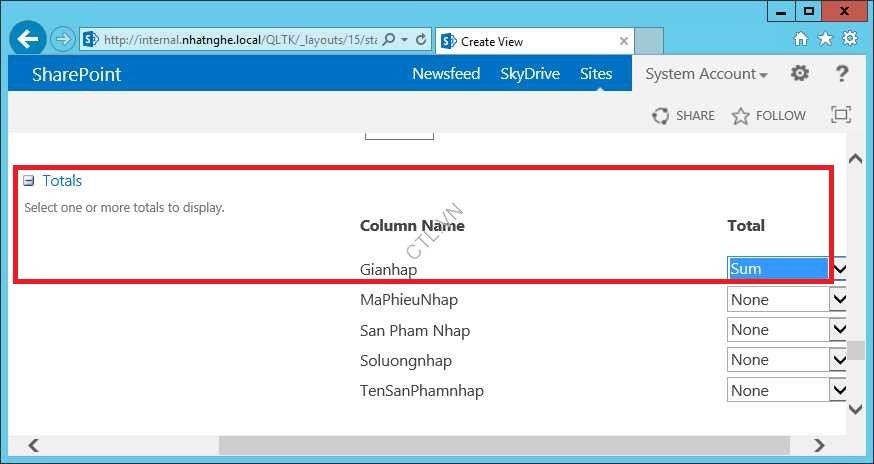
Task: Click the vertical scrollbar thumb
Action: tap(856, 350)
